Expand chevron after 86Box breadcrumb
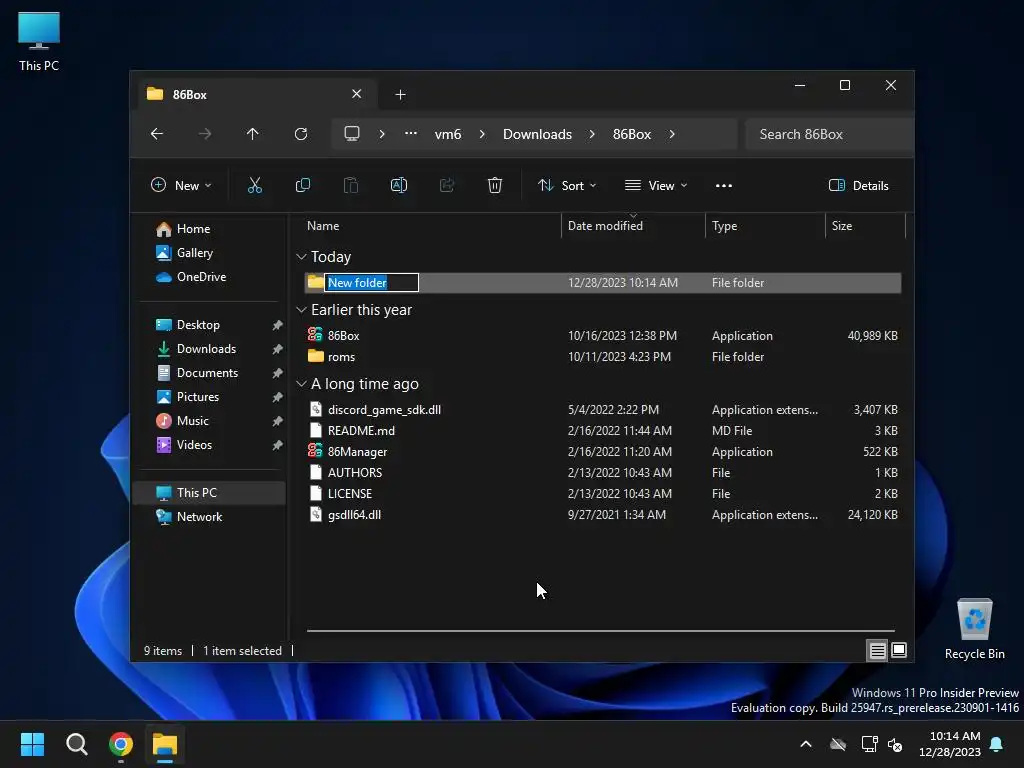This screenshot has width=1024, height=768. [x=672, y=134]
